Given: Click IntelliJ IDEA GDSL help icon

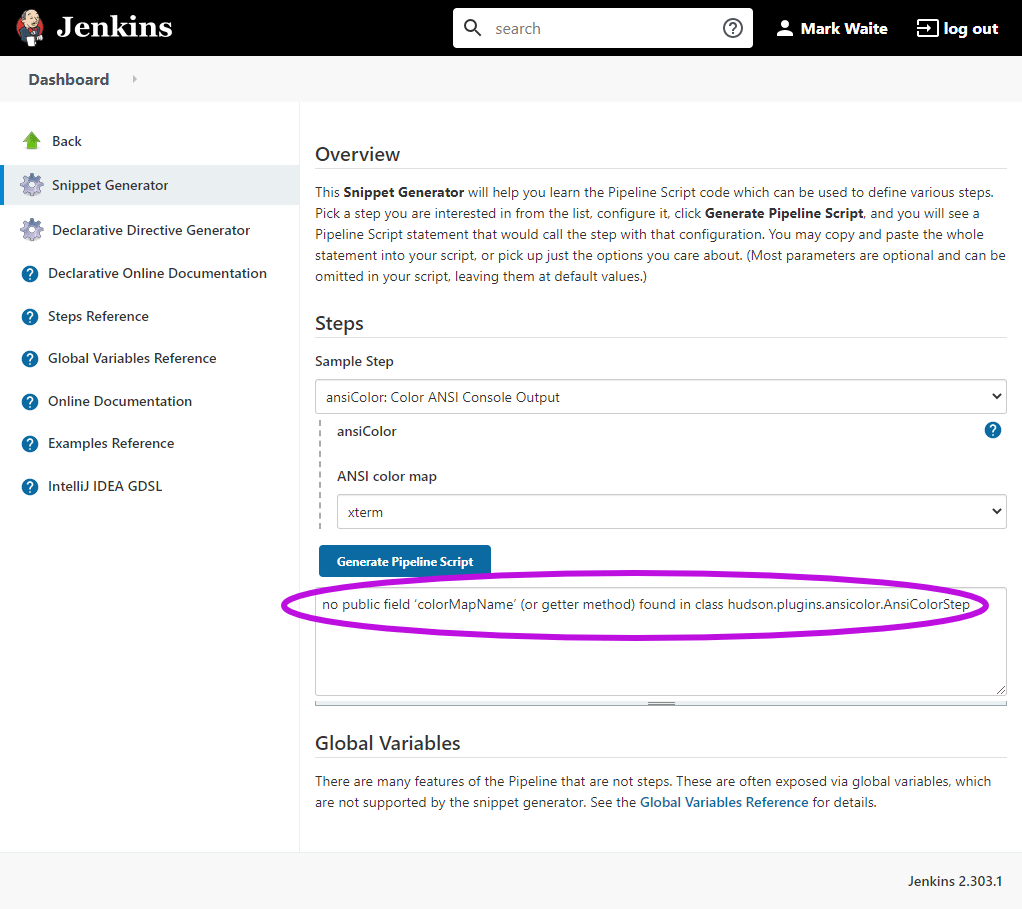Looking at the screenshot, I should [x=30, y=487].
